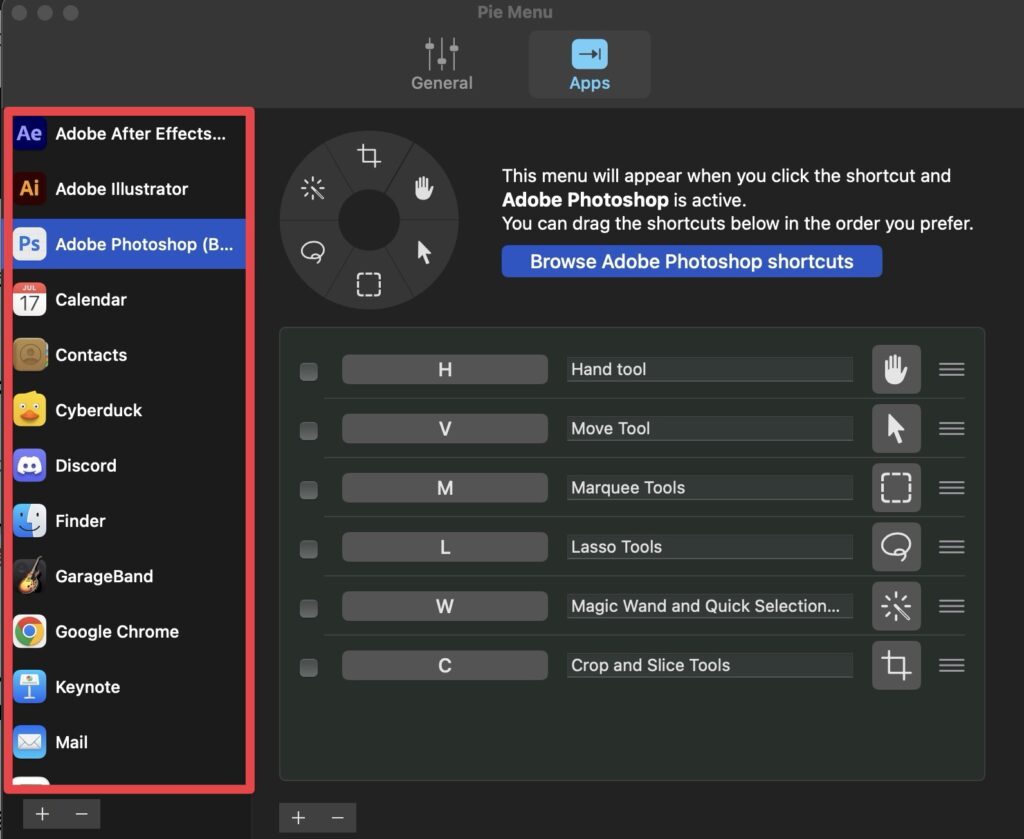Select Adobe Photoshop in app list
The image size is (1024, 839).
click(129, 244)
